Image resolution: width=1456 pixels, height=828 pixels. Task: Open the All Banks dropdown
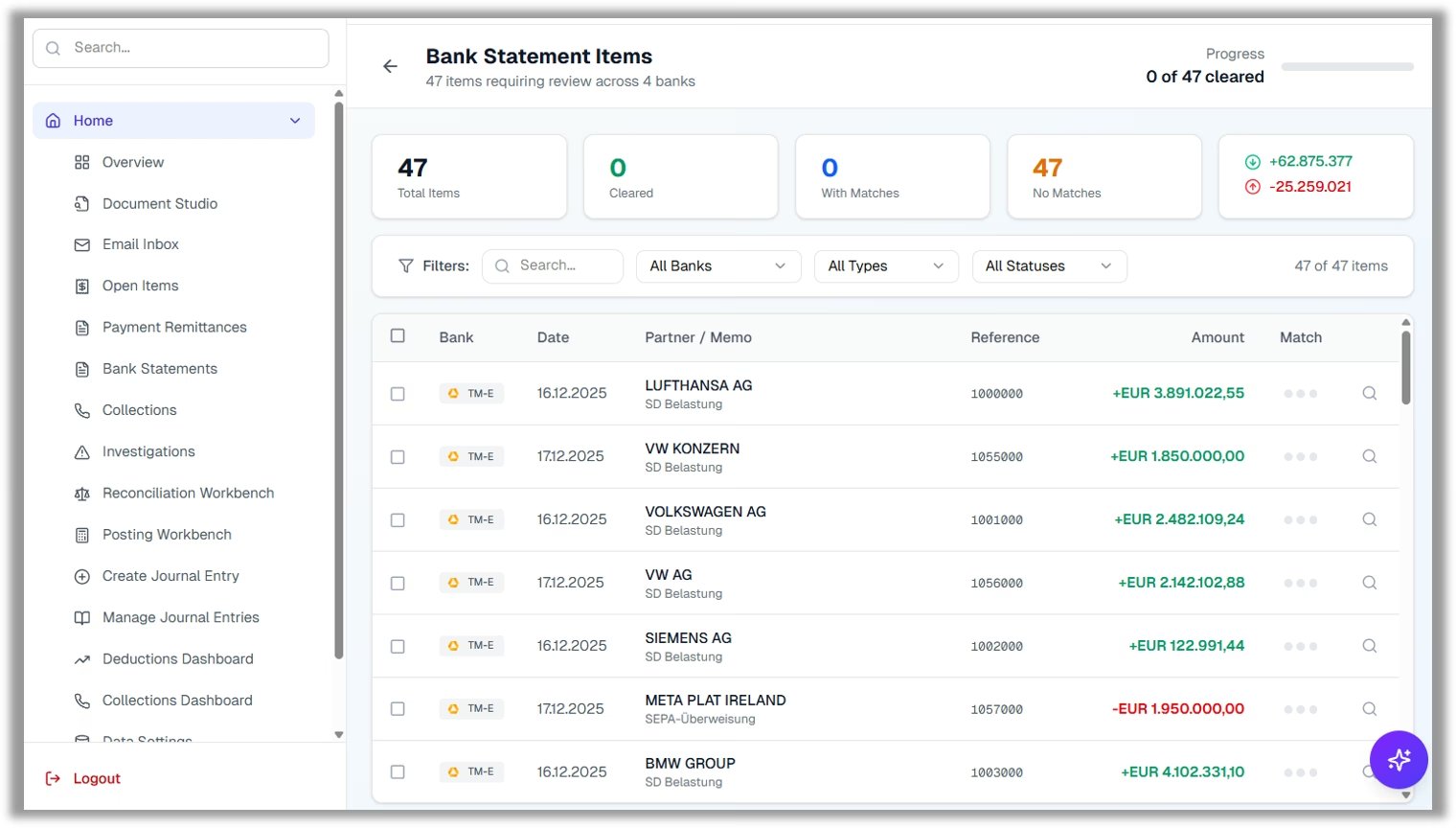click(x=717, y=265)
